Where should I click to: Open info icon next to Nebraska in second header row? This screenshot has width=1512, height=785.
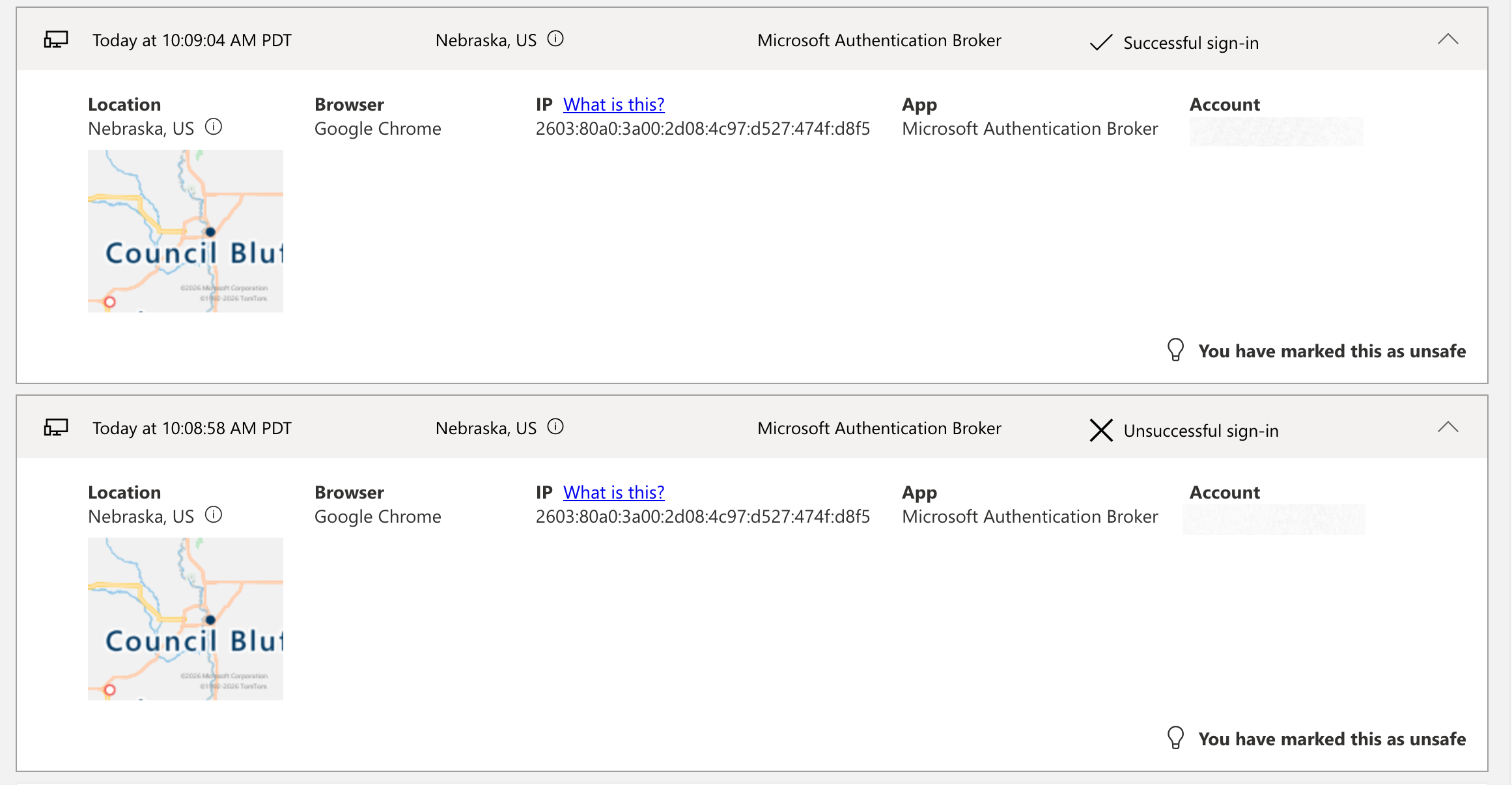tap(555, 427)
